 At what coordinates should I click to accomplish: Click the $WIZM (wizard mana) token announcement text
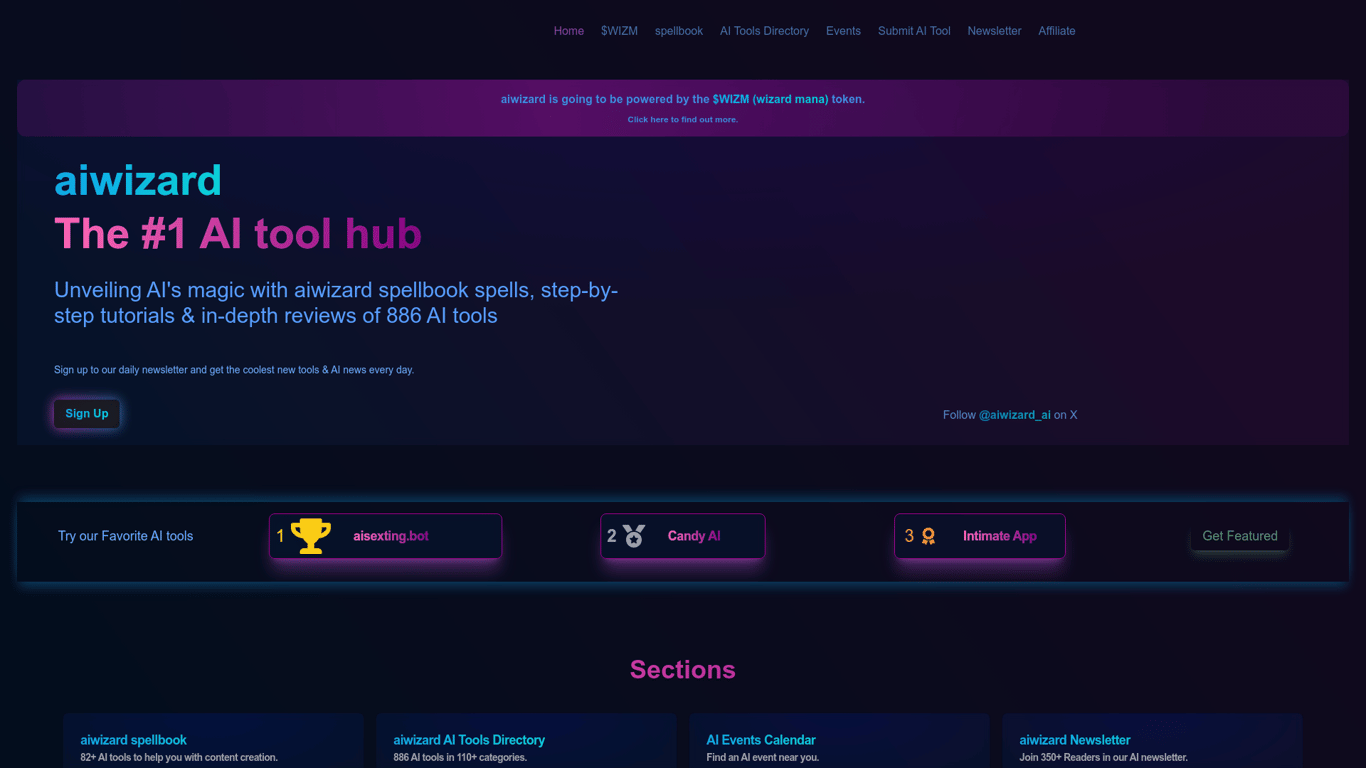pos(683,99)
